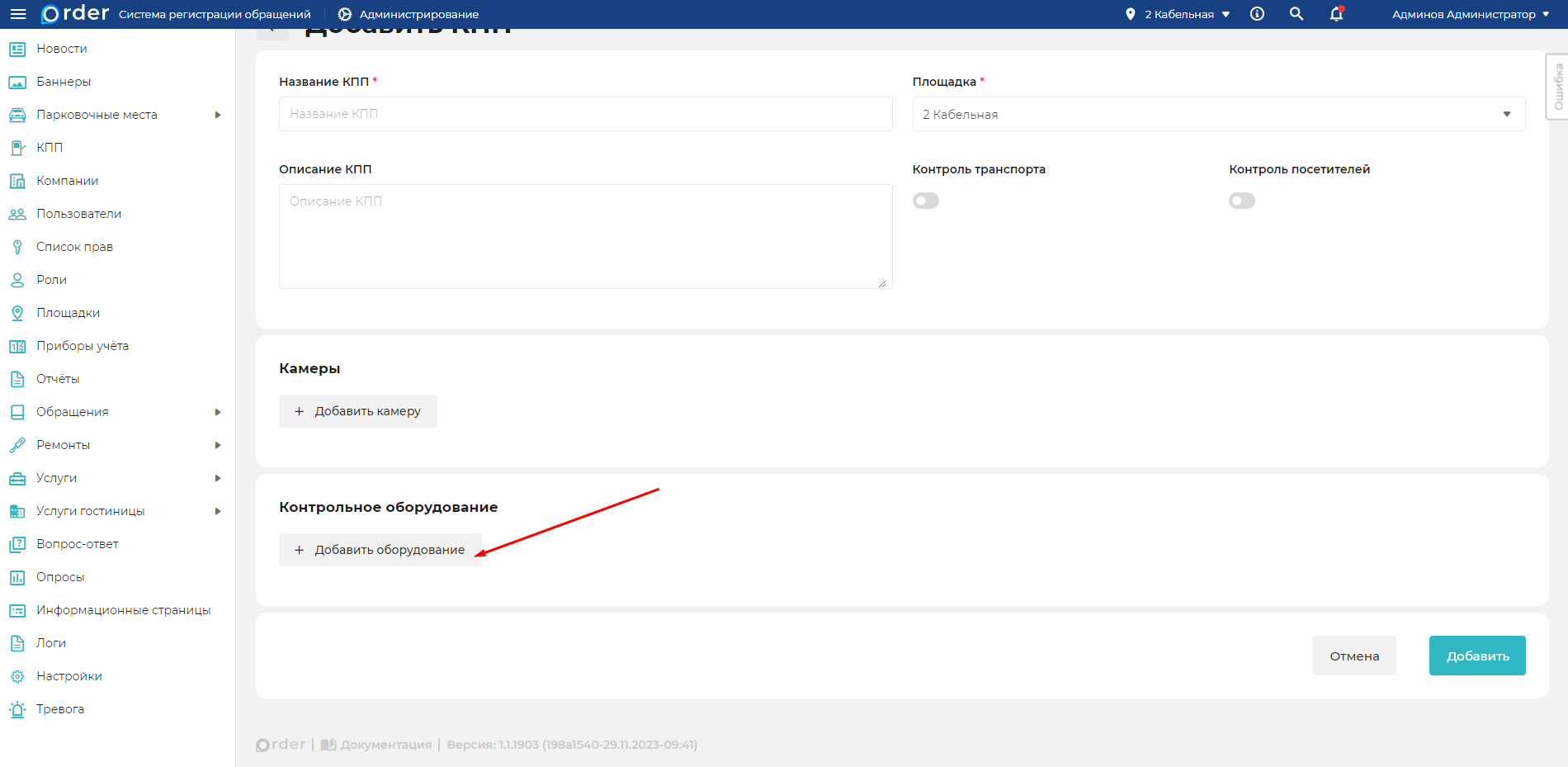Open notifications bell icon

pos(1336,14)
